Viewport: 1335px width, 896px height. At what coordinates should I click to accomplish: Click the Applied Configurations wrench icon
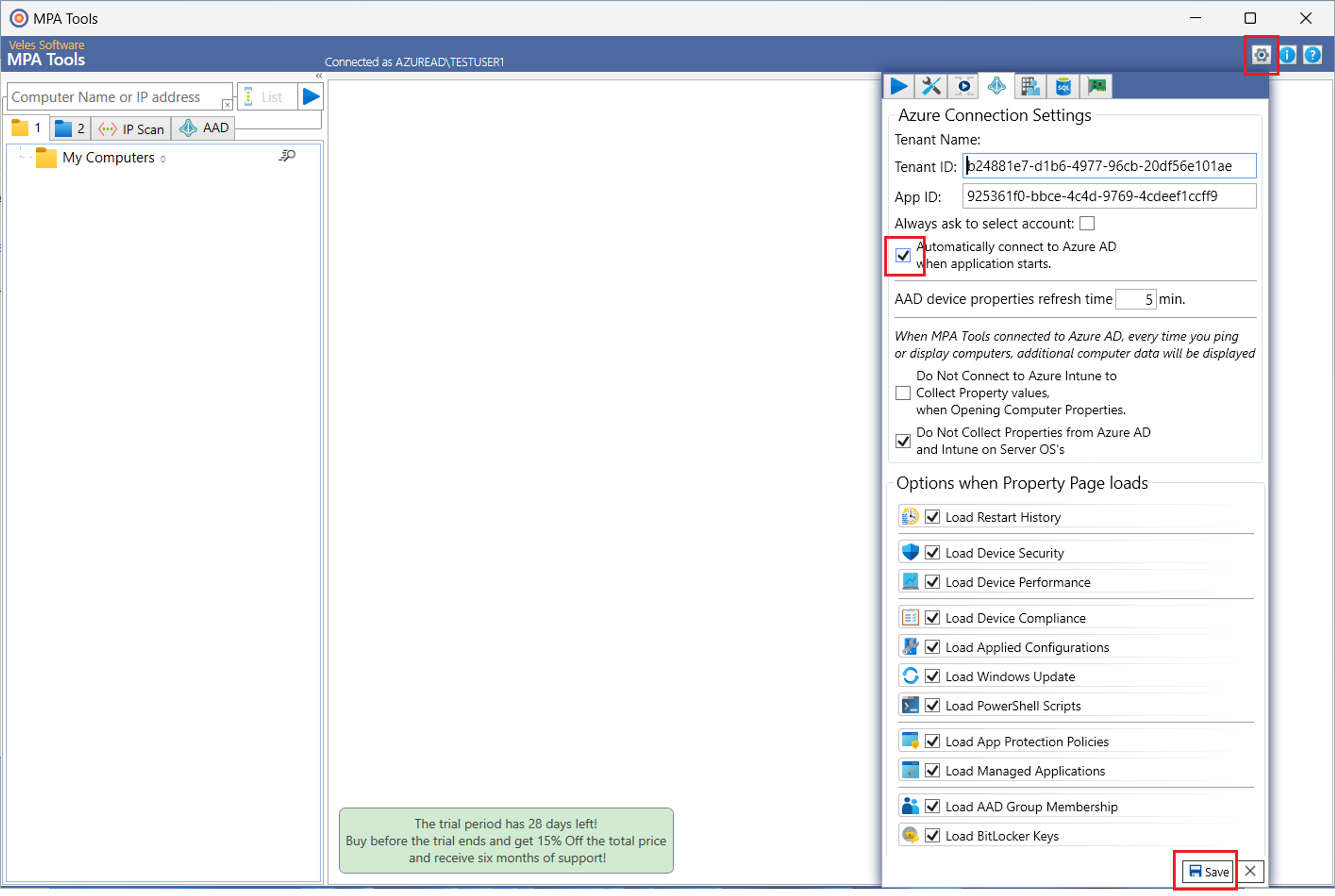[910, 647]
